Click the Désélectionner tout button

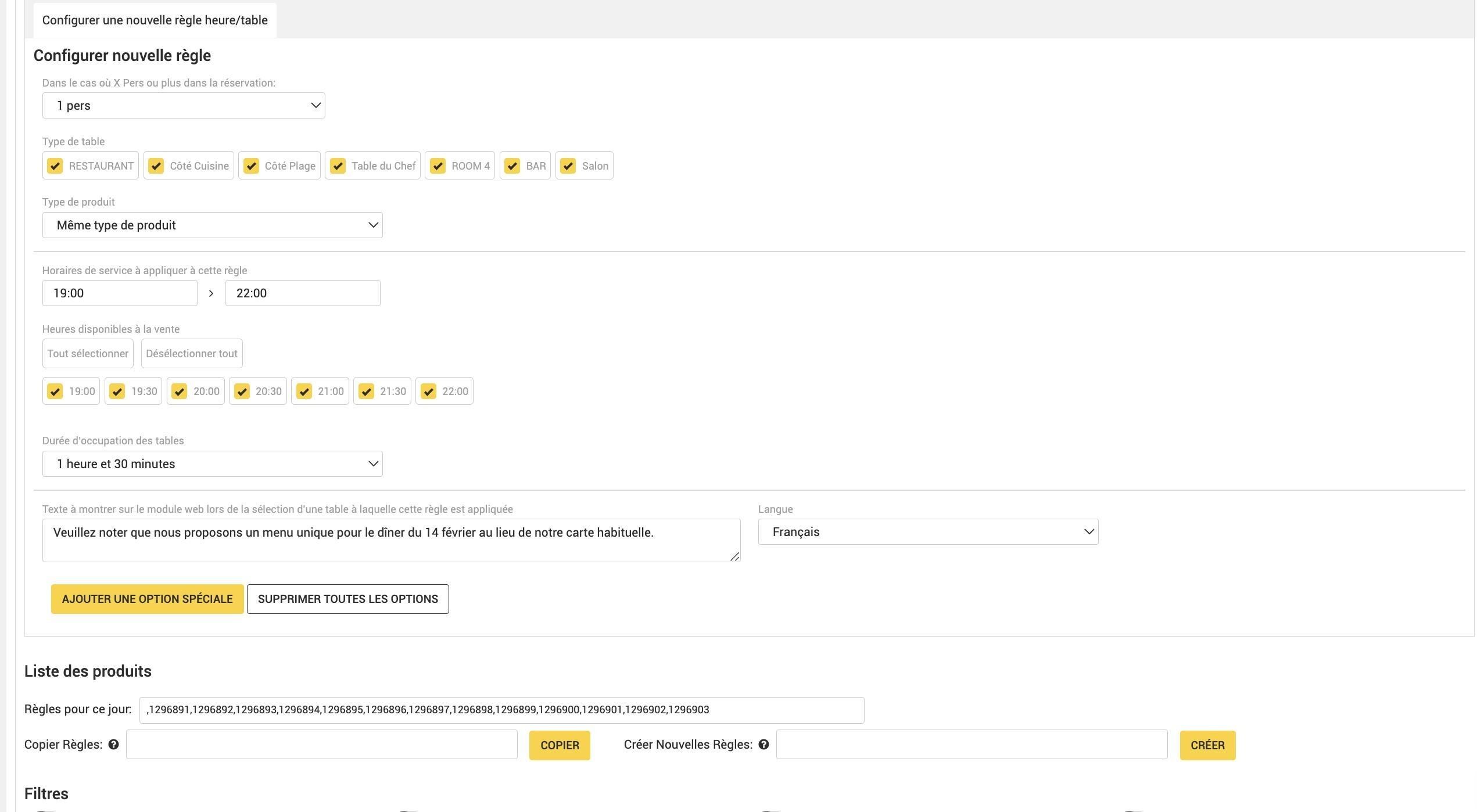click(x=192, y=354)
